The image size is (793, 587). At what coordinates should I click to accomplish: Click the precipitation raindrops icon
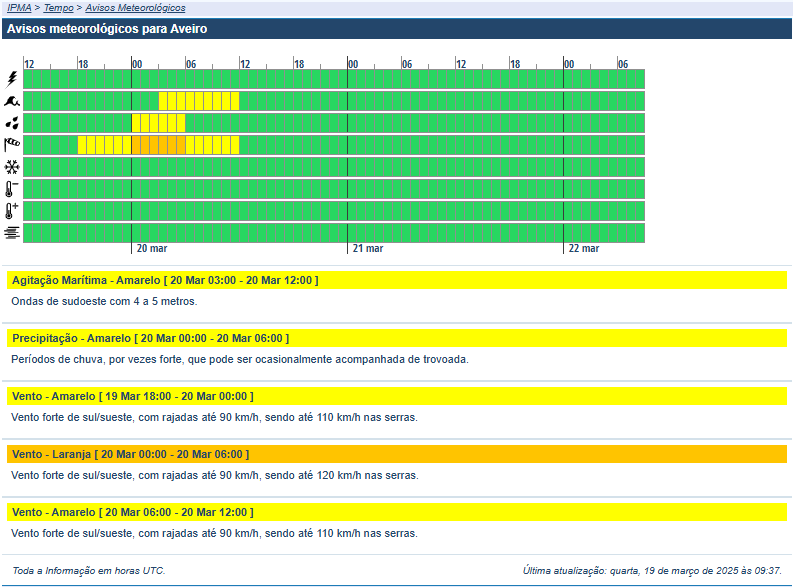tap(12, 123)
